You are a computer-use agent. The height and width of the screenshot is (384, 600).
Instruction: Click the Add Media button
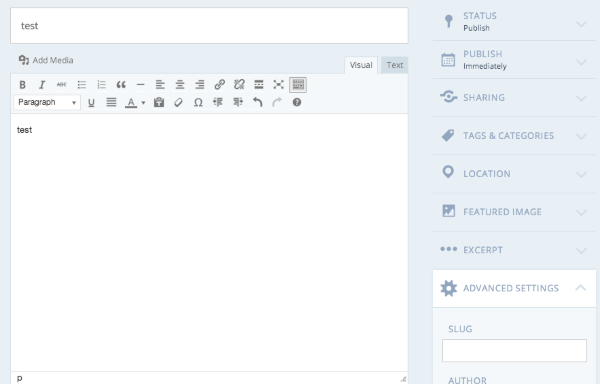[x=46, y=60]
